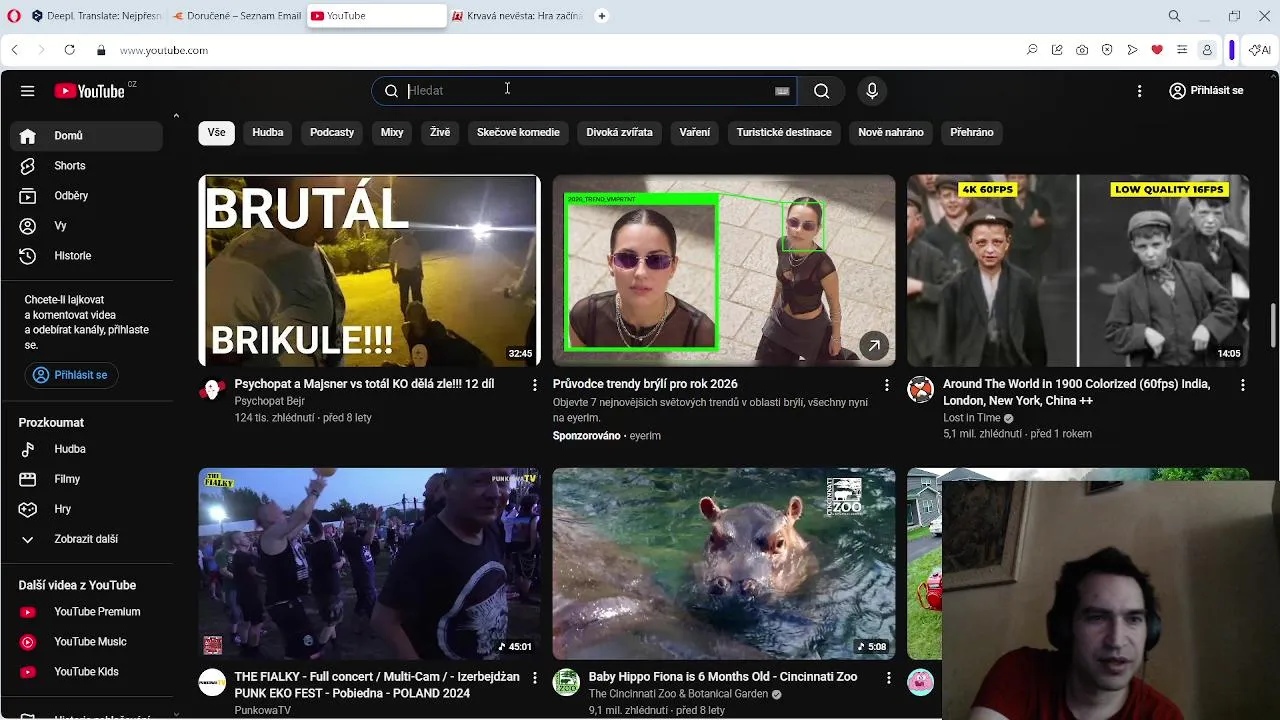Open more options for Baby Hippo Fiona video
Screen dimensions: 1280x720
click(x=888, y=678)
